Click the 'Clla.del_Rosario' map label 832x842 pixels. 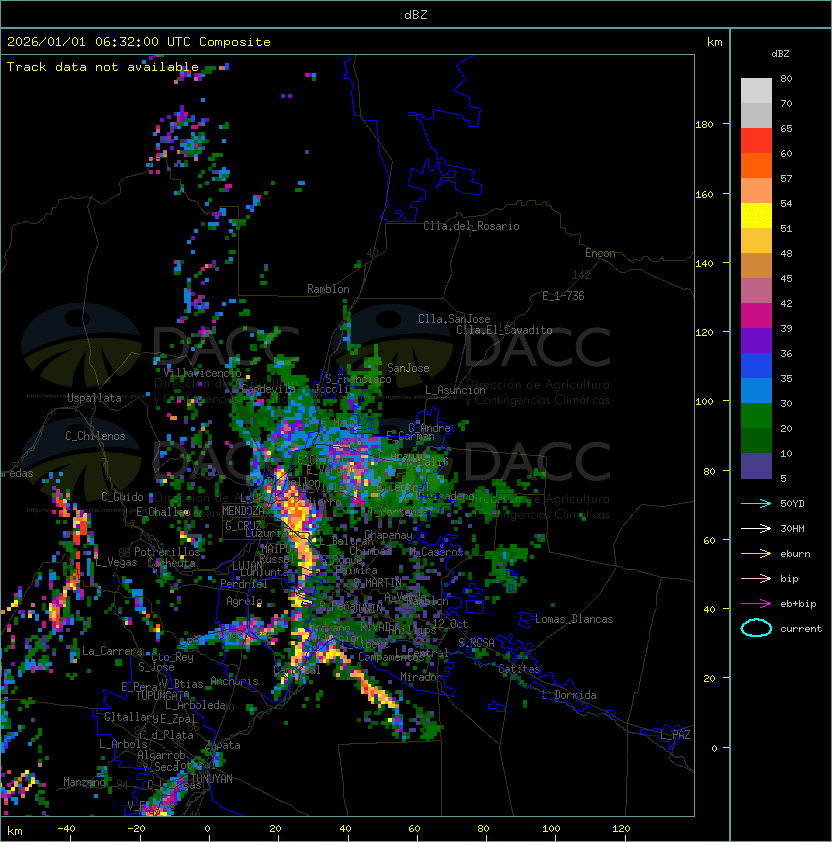click(x=471, y=226)
